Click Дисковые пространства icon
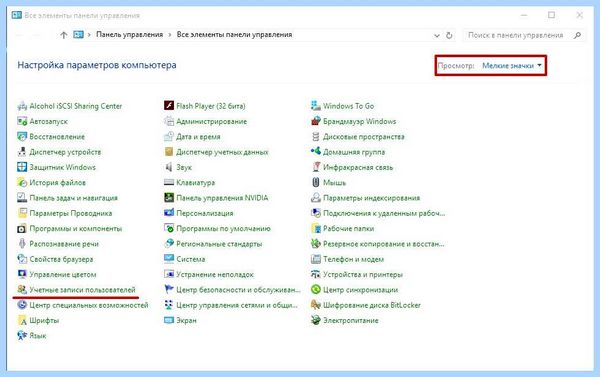Screen dimensions: 600x377 pyautogui.click(x=316, y=137)
